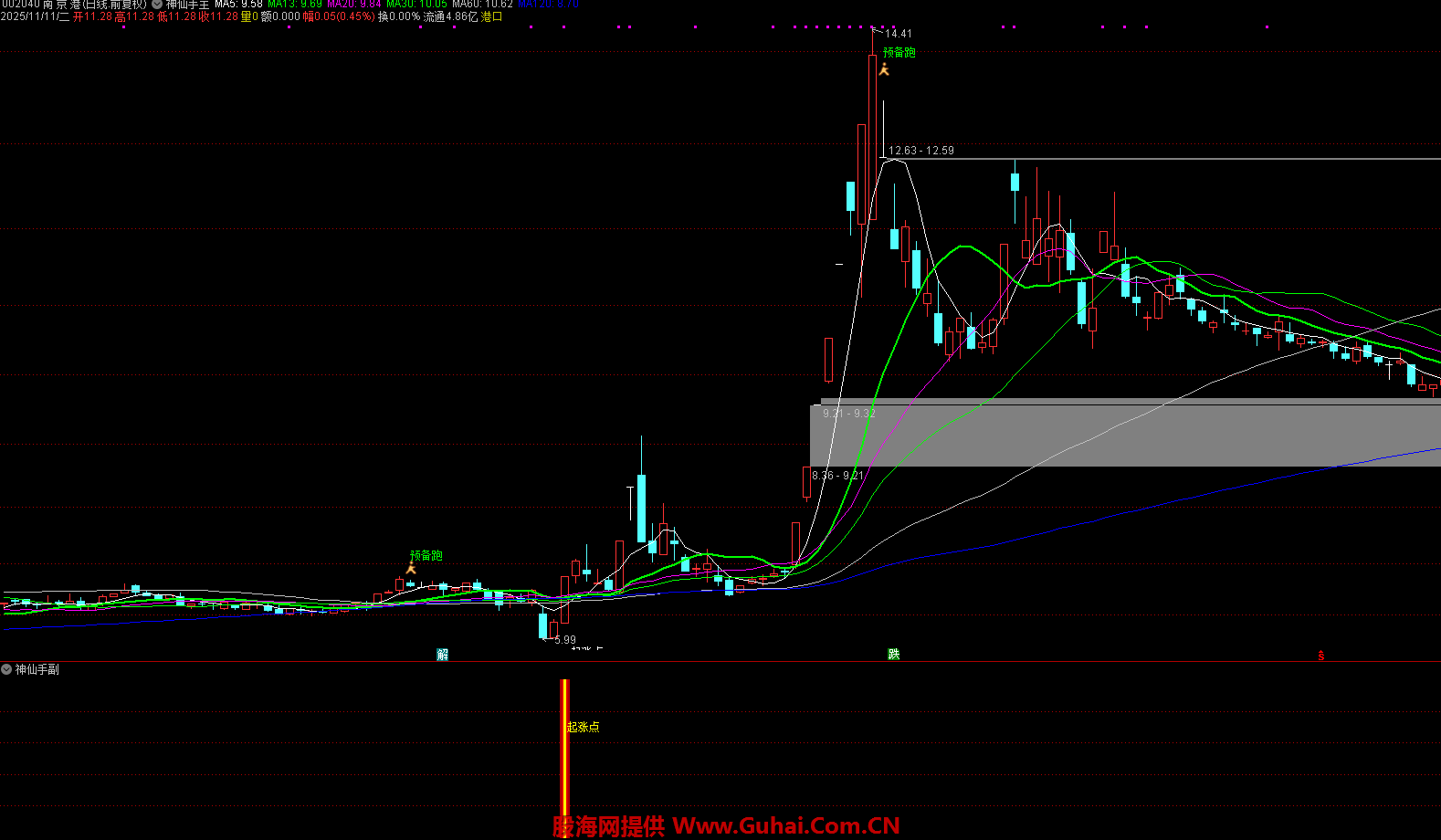Click the running-man icon under the lower-left 预备跑

pos(411,569)
